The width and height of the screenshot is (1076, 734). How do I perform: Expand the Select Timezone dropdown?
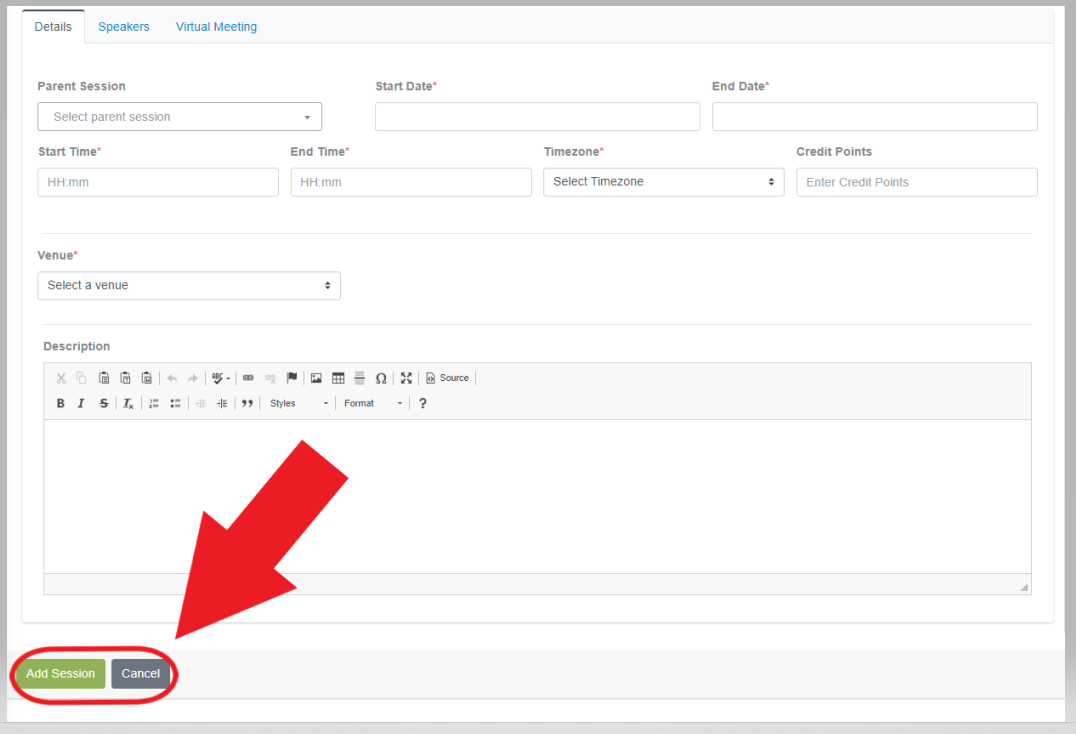(663, 182)
